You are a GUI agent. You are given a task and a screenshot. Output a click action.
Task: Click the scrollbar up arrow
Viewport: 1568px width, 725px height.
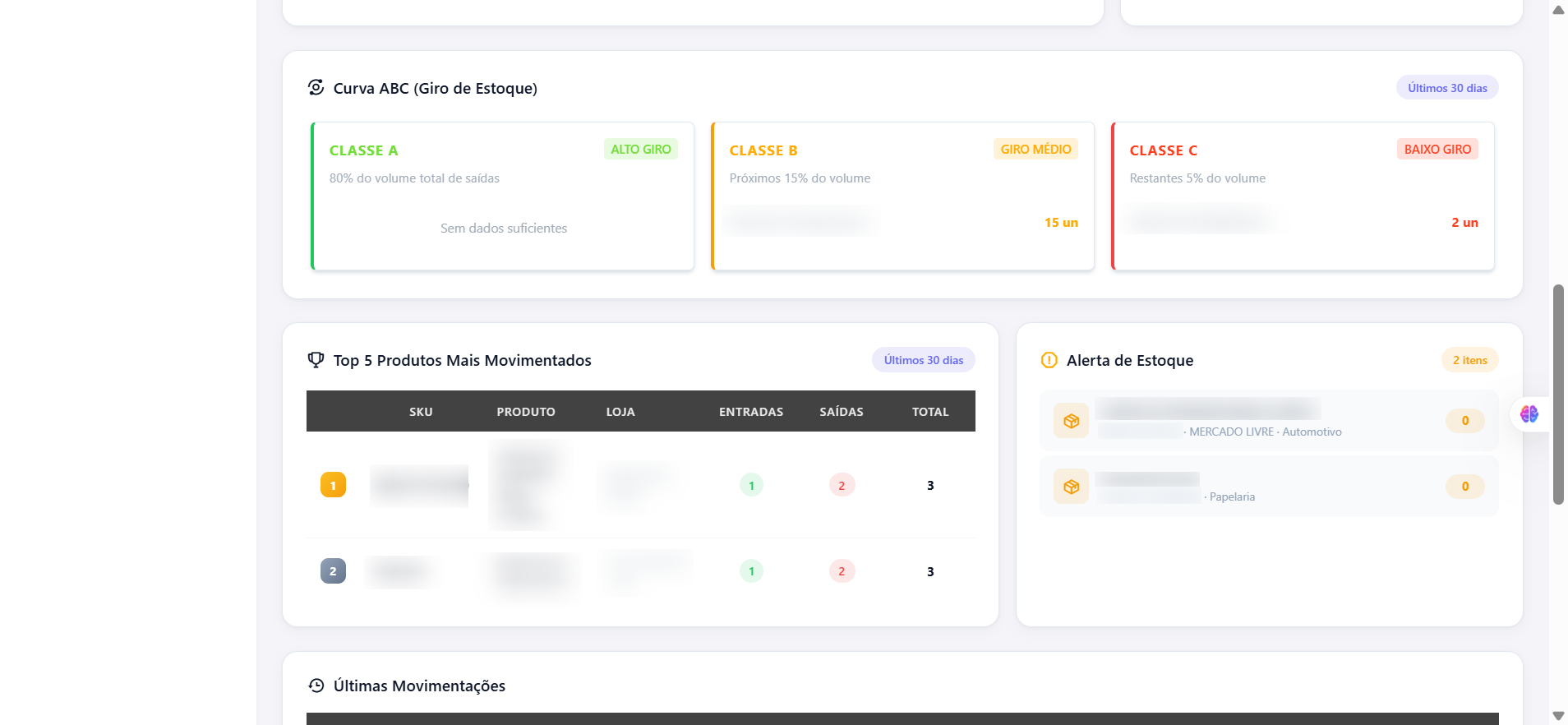pos(1558,10)
